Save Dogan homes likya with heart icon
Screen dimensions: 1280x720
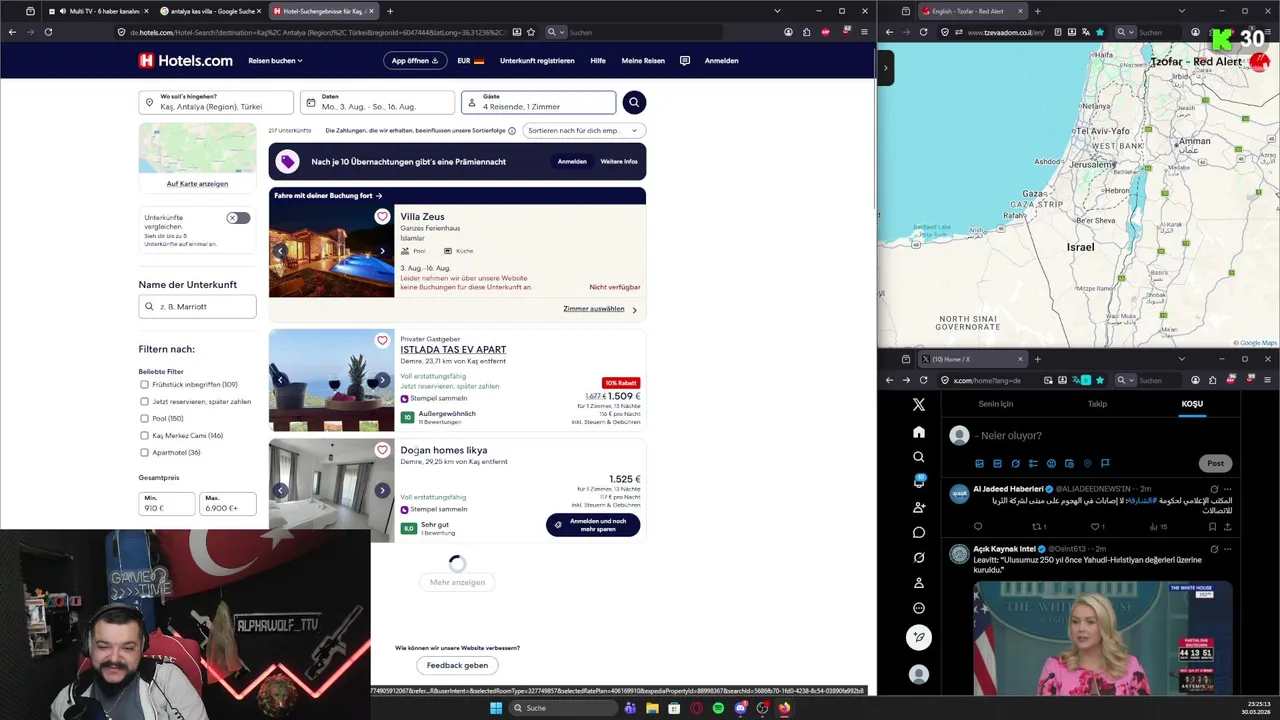click(x=382, y=450)
